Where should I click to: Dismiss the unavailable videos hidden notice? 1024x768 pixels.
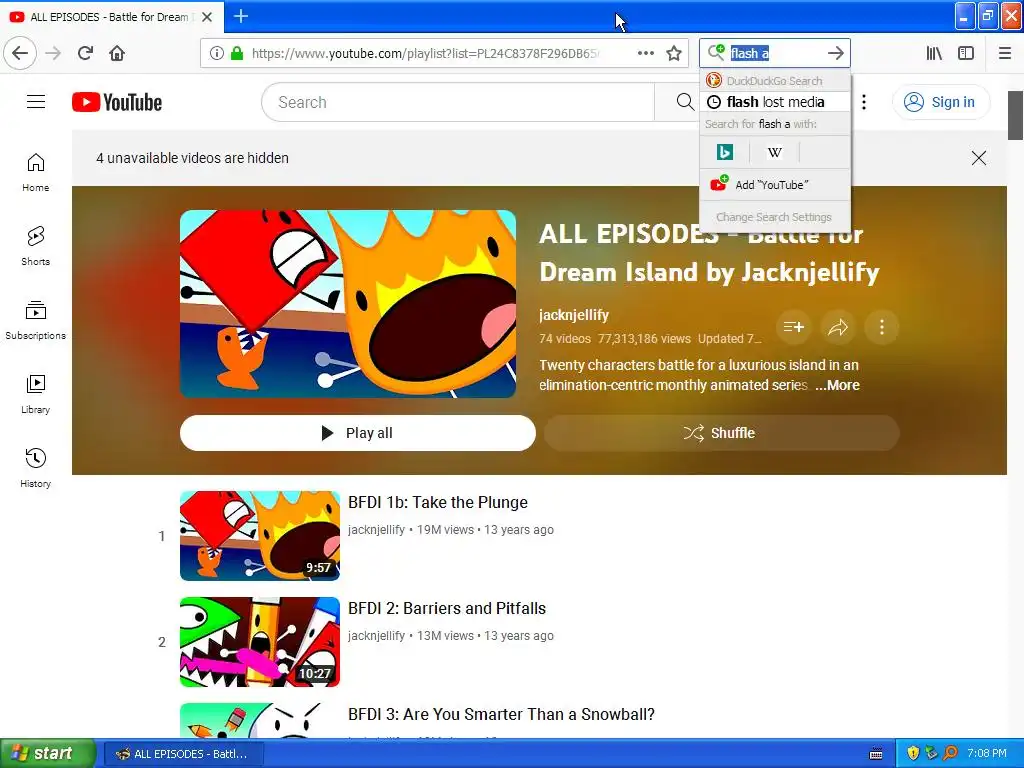click(978, 158)
